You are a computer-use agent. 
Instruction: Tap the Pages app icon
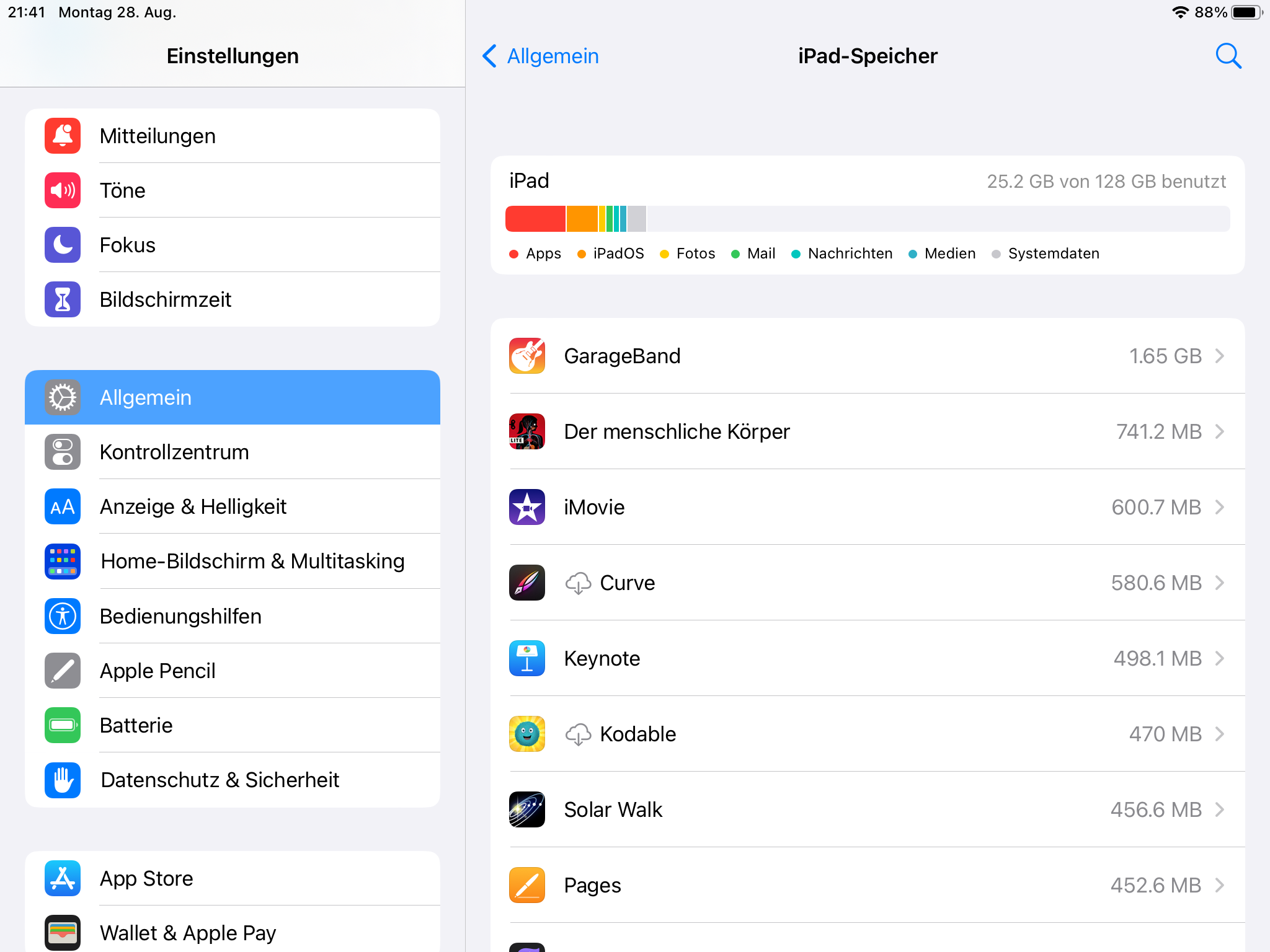coord(527,885)
